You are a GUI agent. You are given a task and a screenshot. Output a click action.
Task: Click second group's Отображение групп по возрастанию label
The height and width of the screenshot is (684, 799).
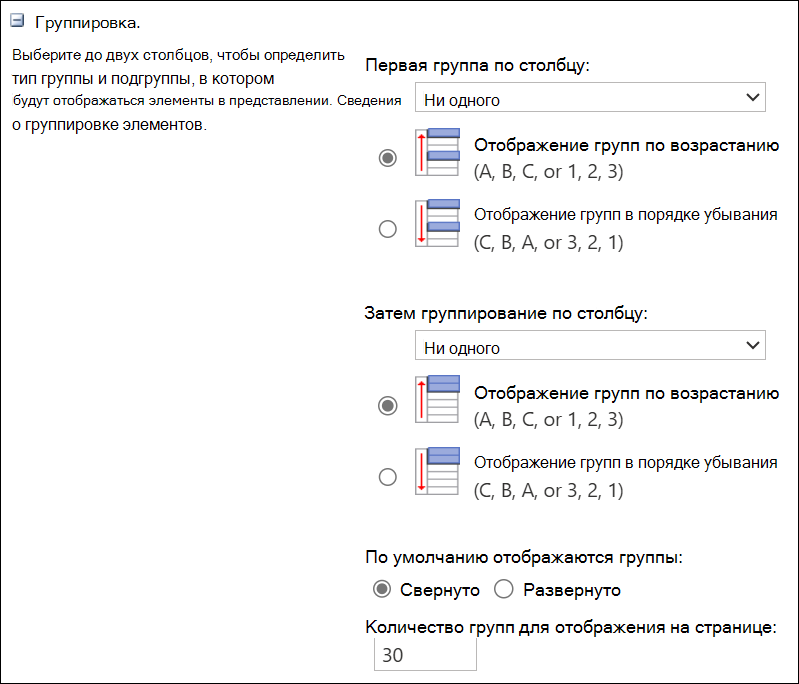click(626, 393)
